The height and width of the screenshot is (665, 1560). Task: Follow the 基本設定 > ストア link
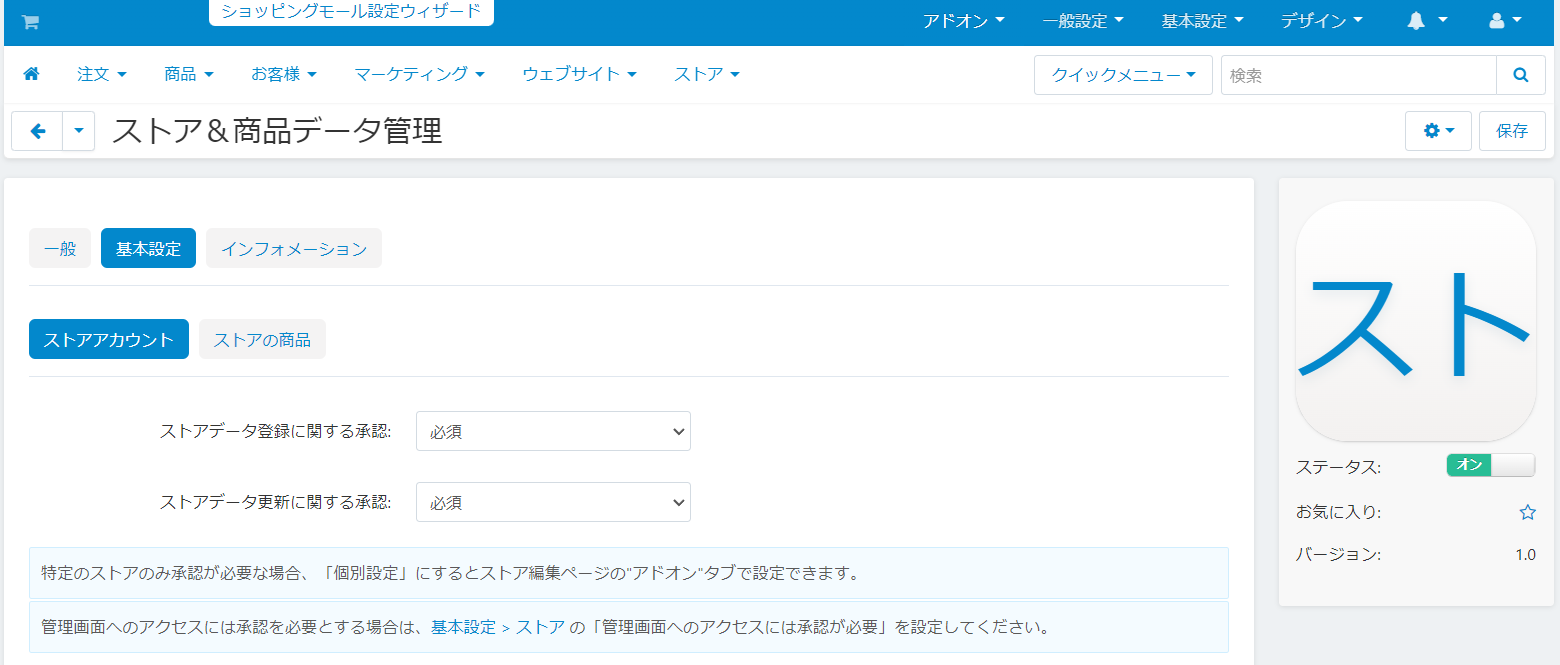pyautogui.click(x=498, y=628)
